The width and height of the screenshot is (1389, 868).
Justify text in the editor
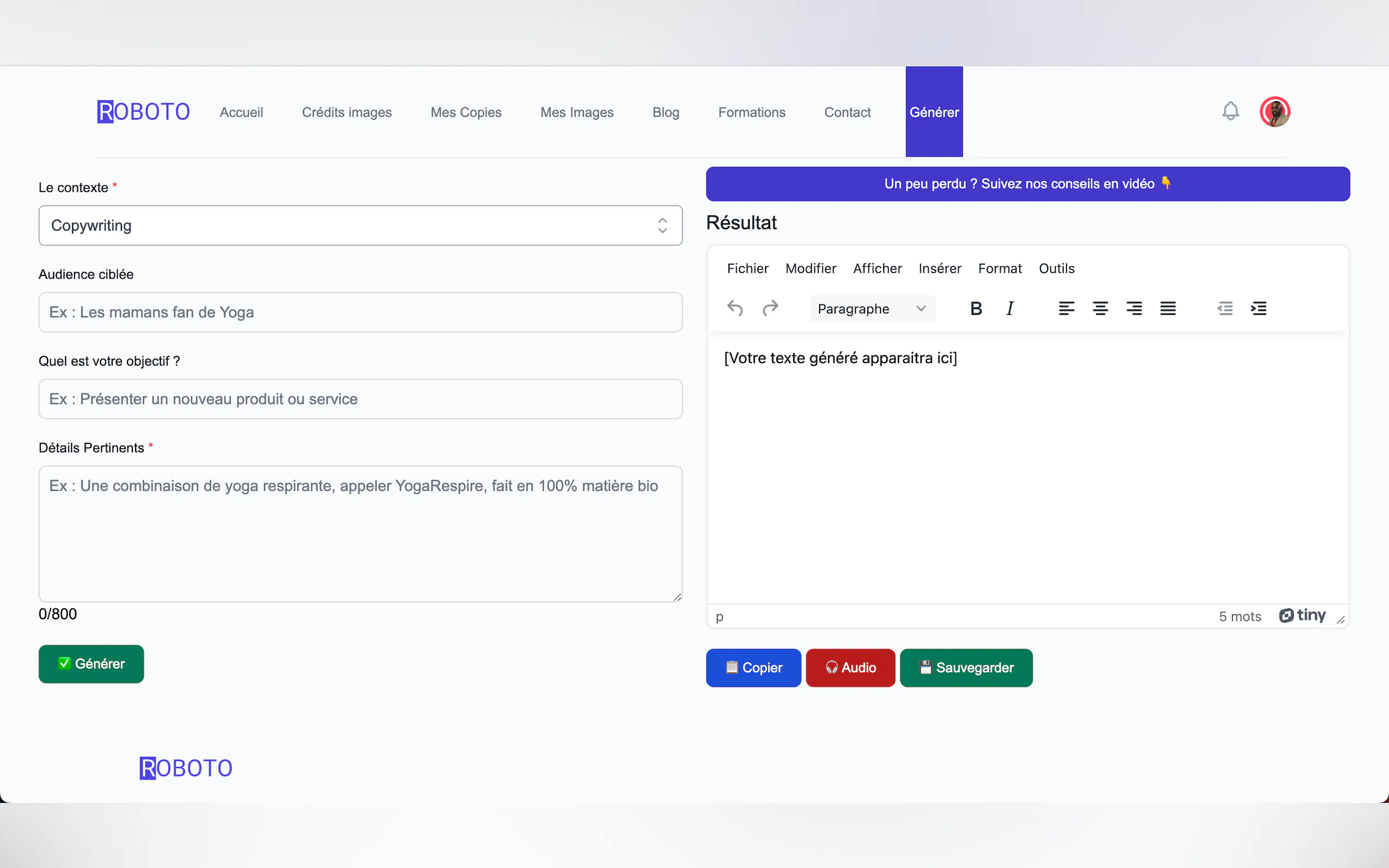(1168, 308)
